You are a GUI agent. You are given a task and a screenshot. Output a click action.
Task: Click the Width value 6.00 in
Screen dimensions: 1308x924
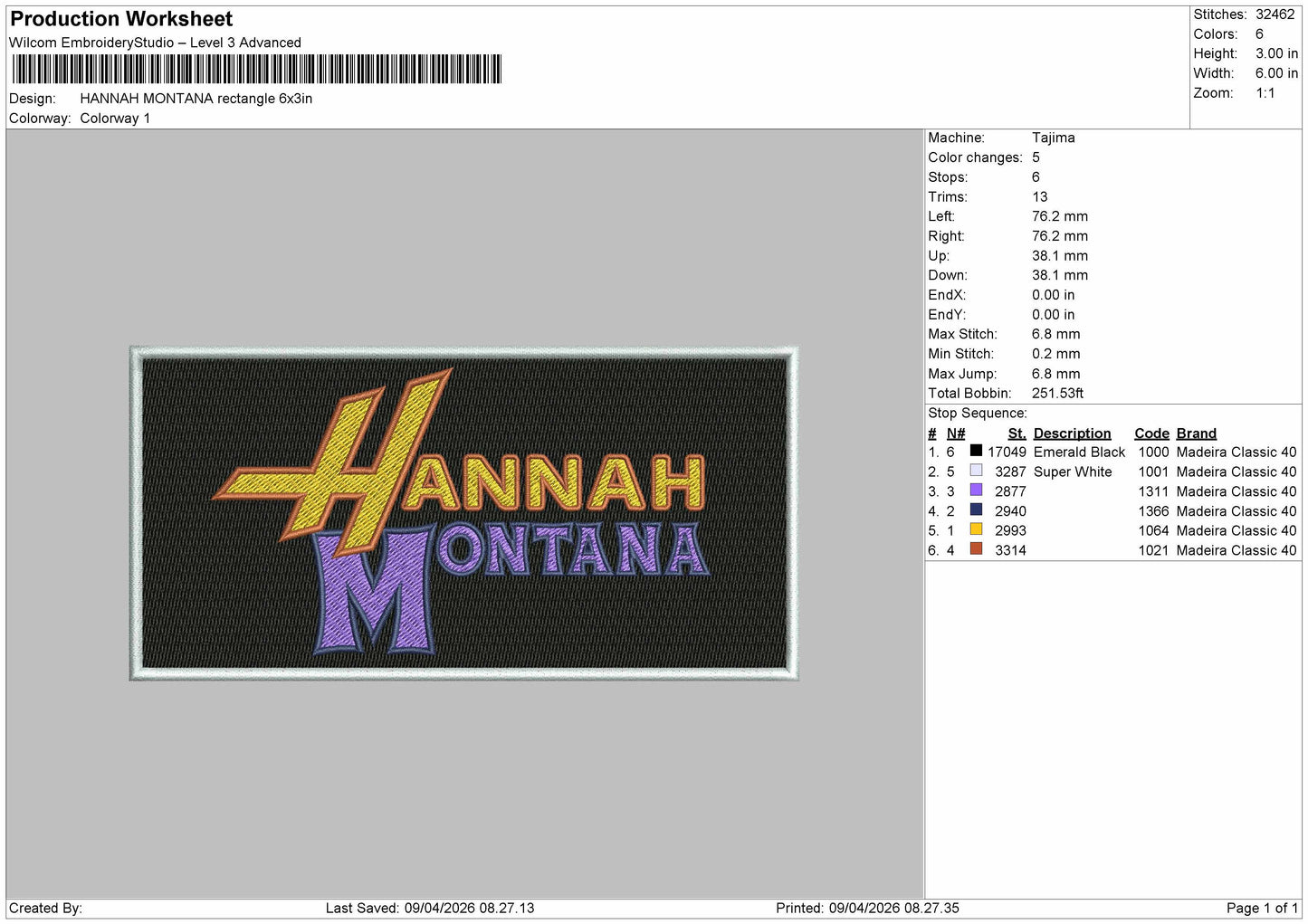[x=1276, y=73]
